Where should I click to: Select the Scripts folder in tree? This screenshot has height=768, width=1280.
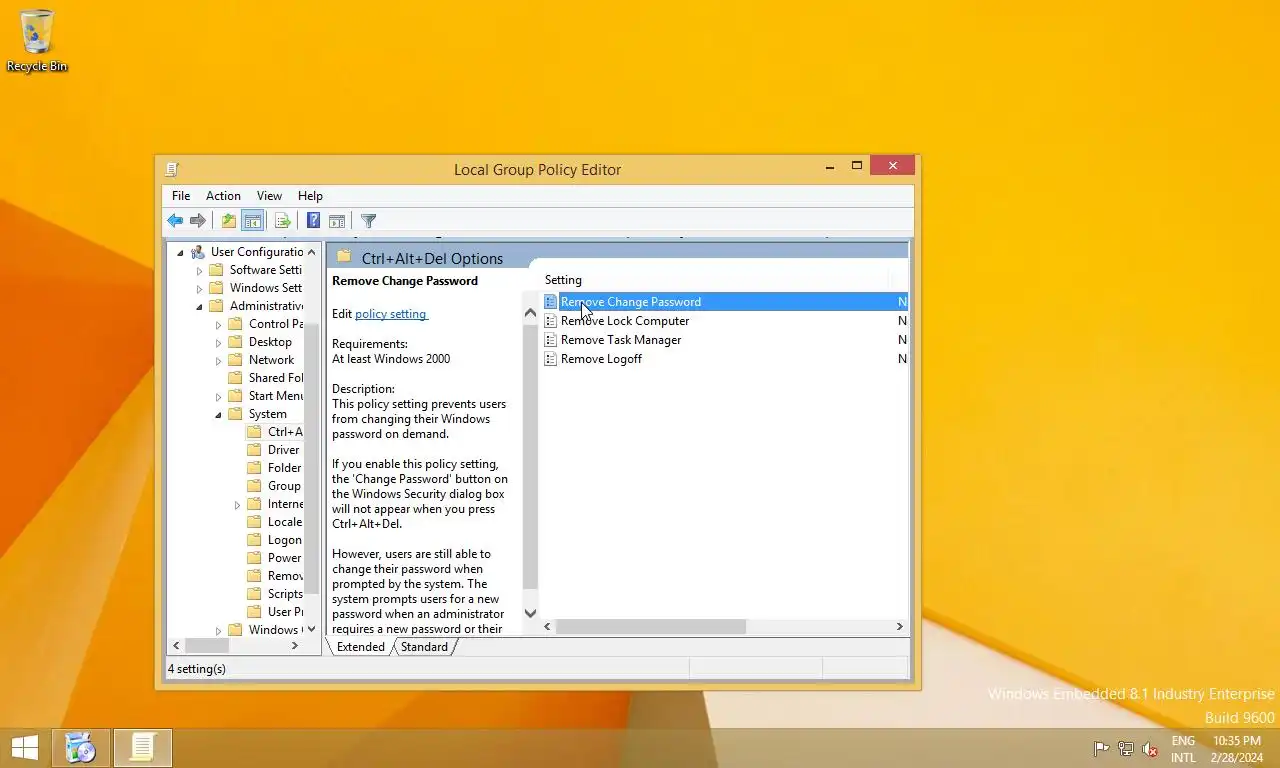click(x=285, y=594)
